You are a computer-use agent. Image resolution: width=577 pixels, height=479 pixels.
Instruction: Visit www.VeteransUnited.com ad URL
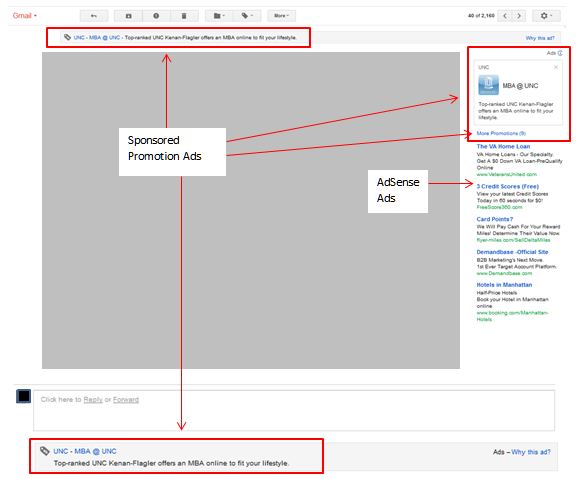pos(506,174)
